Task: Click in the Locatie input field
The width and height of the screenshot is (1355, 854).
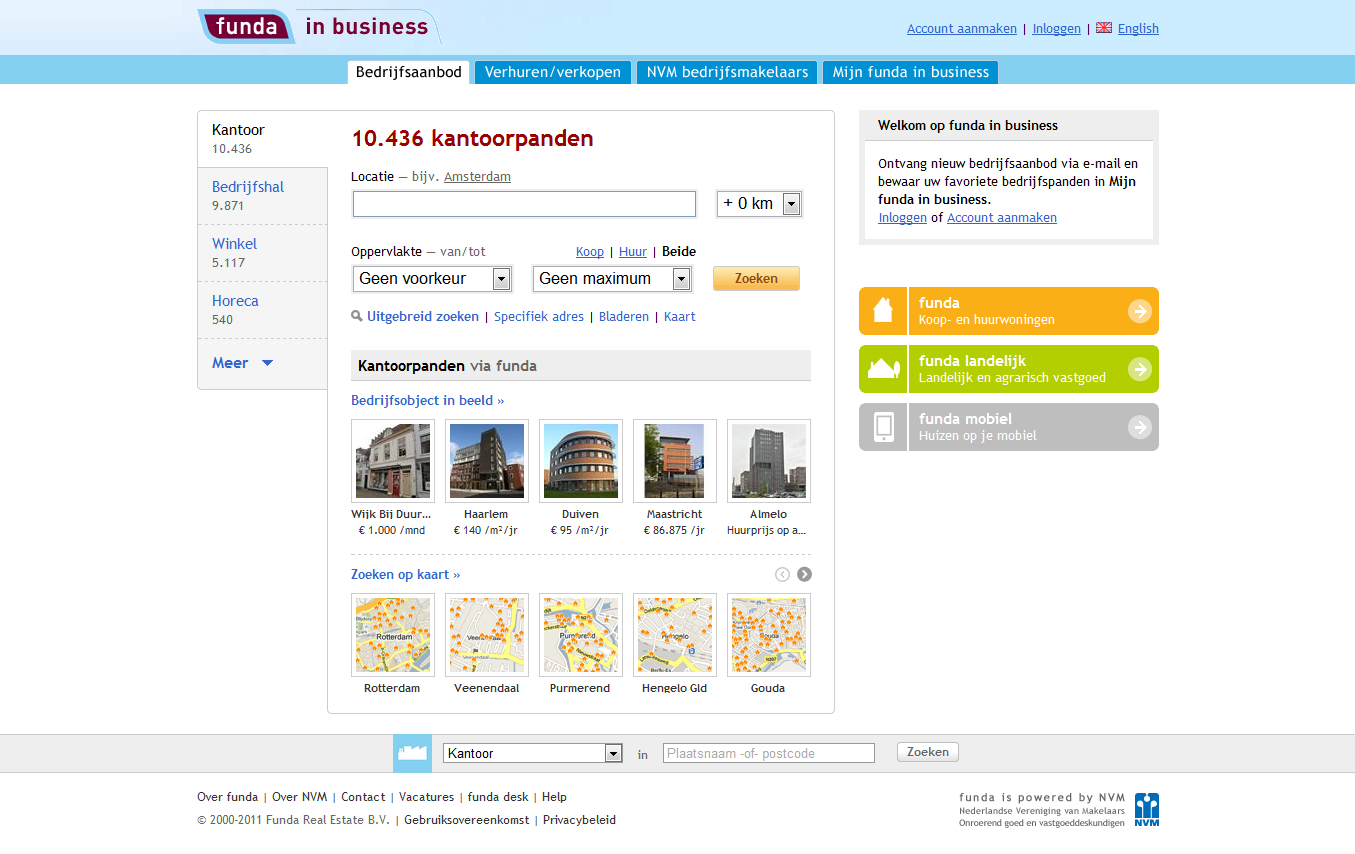Action: (x=524, y=204)
